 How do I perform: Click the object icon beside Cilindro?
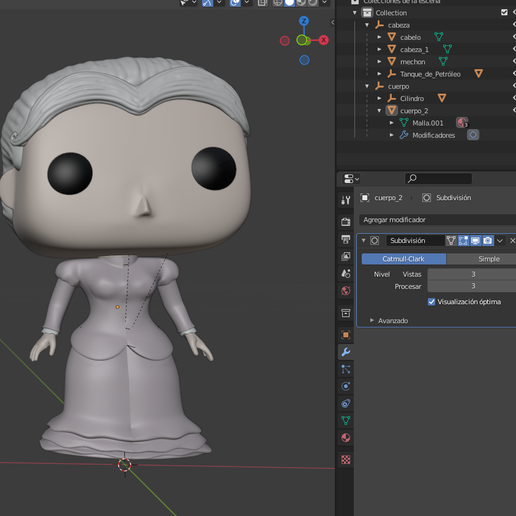point(442,98)
